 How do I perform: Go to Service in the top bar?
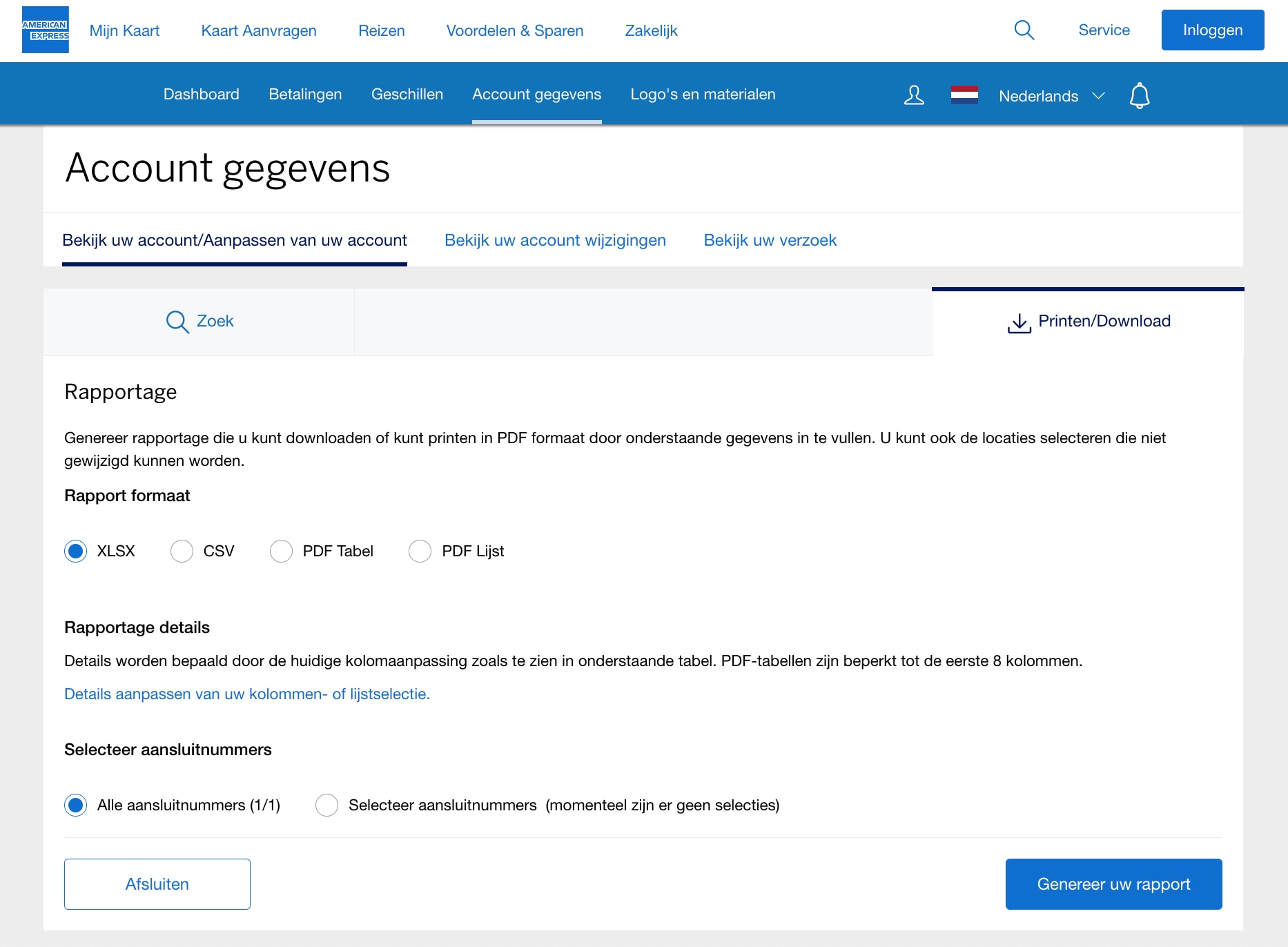(x=1103, y=30)
